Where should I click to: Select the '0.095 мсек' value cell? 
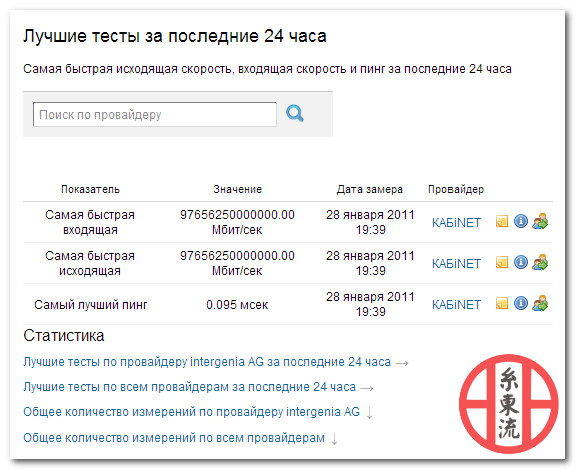point(237,305)
